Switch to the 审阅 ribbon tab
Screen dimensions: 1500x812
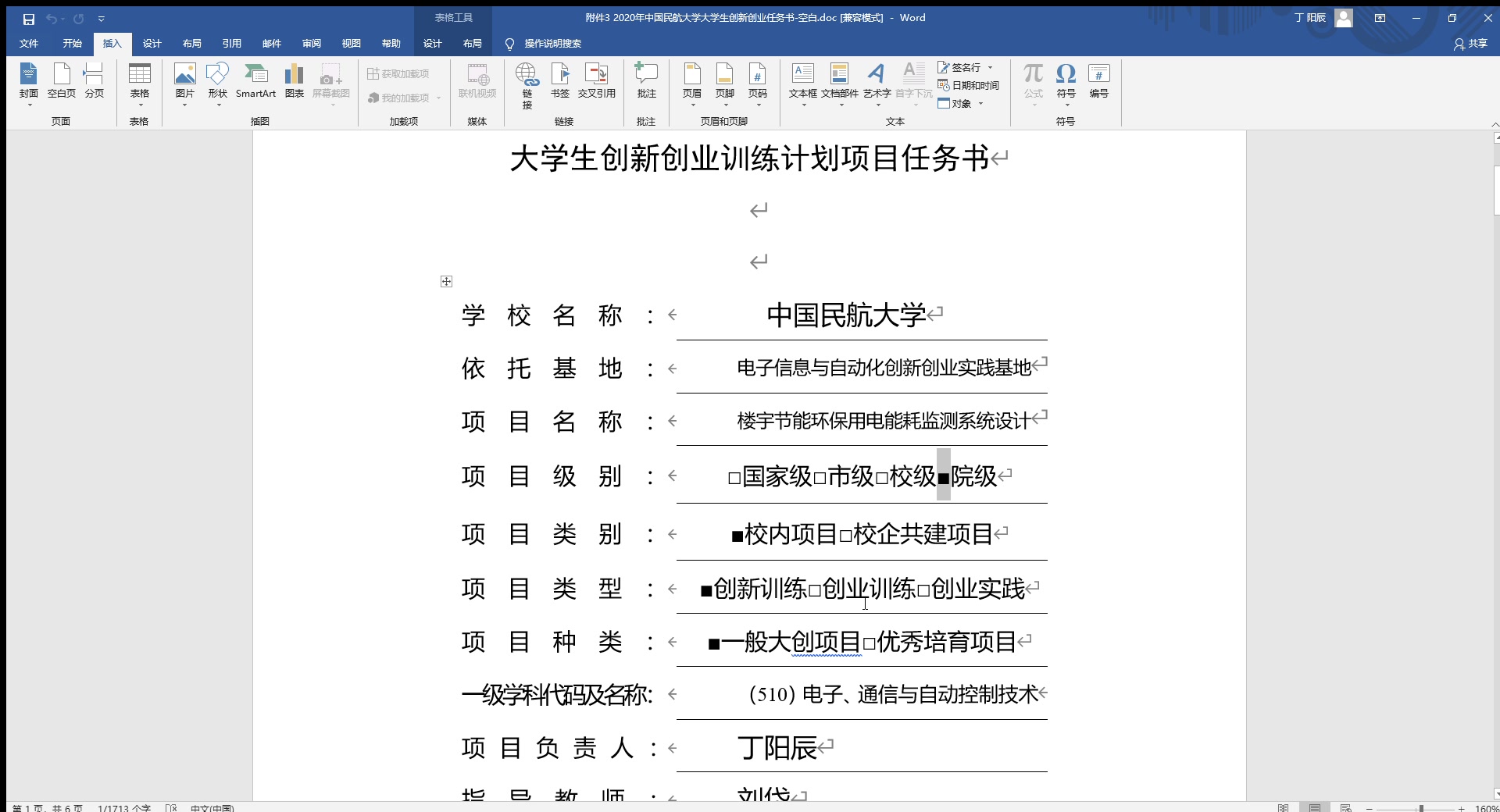(x=311, y=44)
